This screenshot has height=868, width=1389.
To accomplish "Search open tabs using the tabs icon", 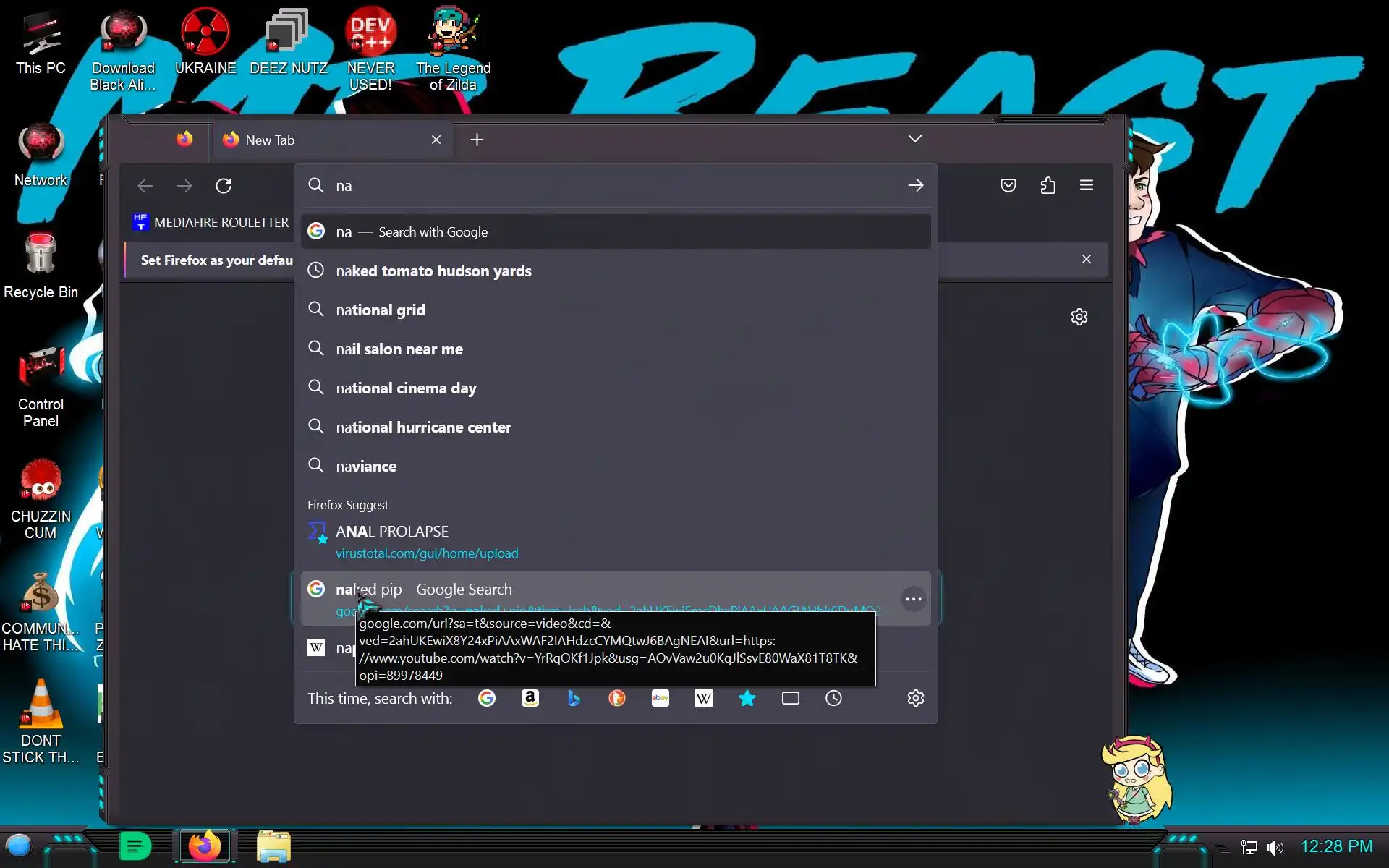I will (791, 698).
